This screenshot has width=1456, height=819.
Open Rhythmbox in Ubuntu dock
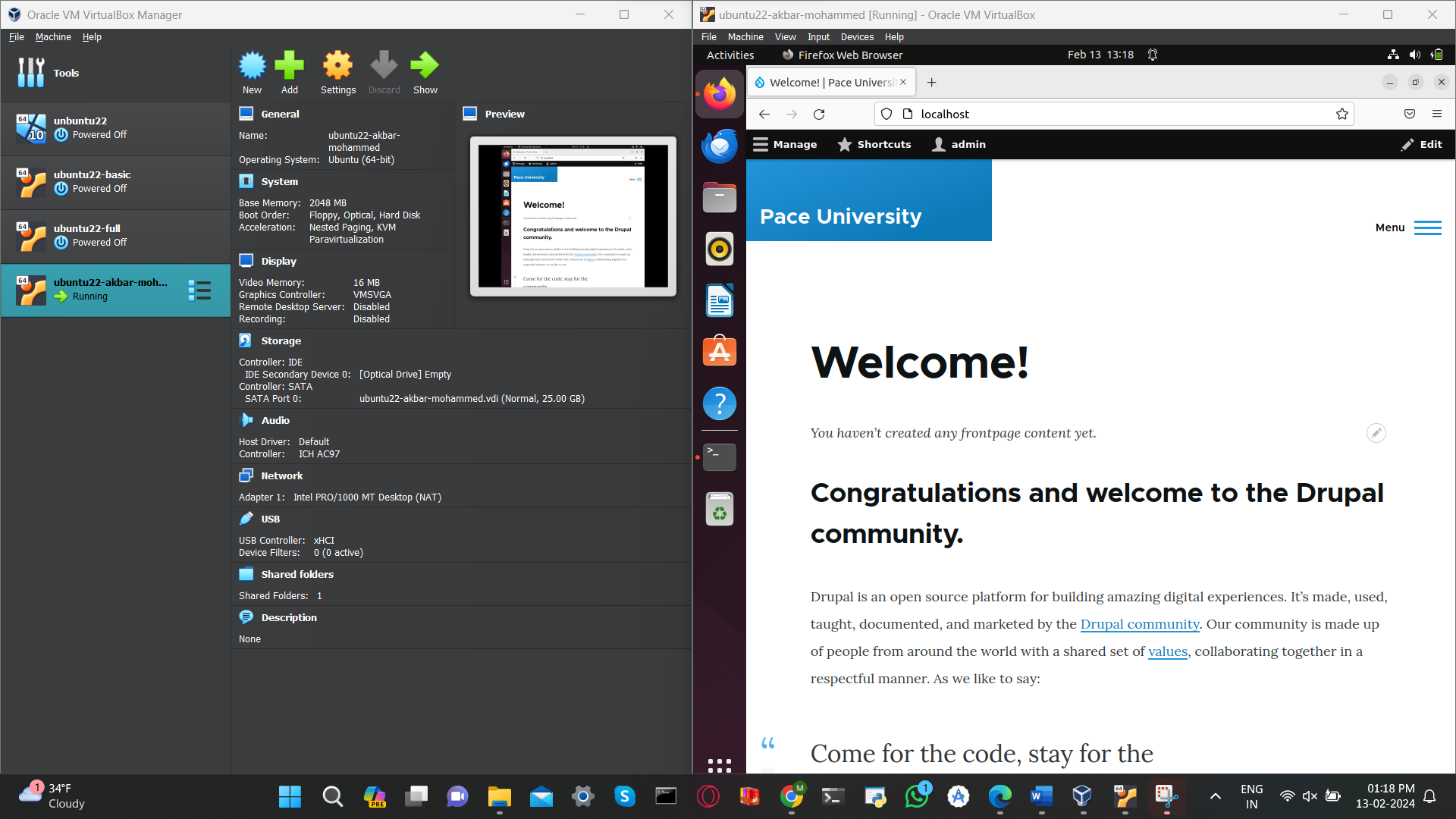coord(719,249)
